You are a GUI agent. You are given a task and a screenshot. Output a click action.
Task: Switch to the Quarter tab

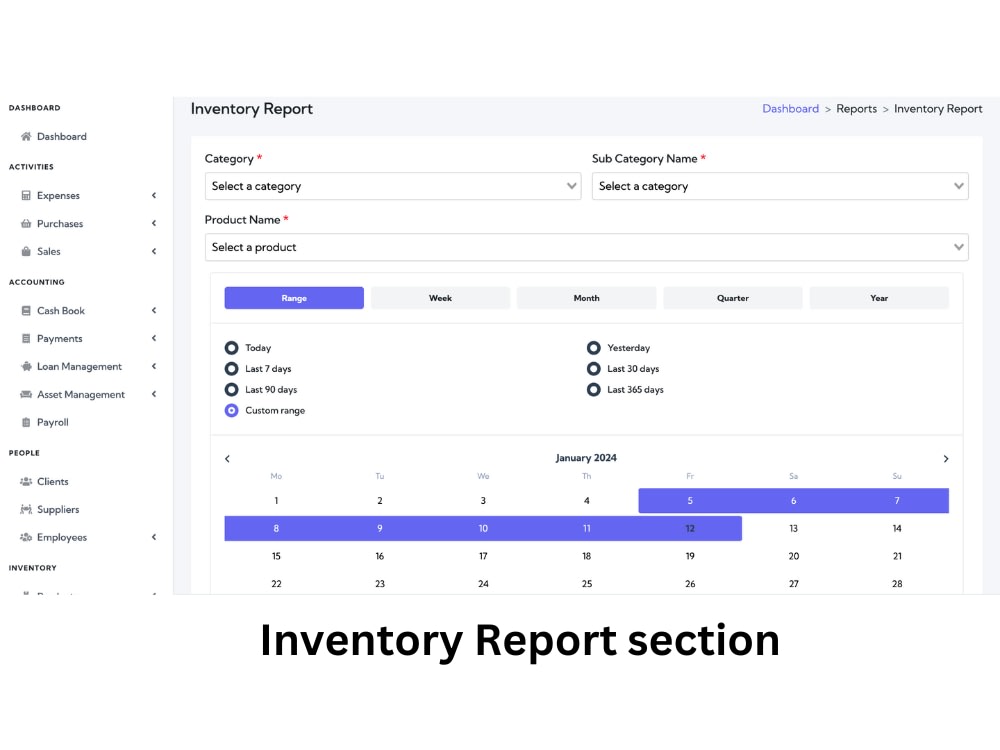(732, 298)
